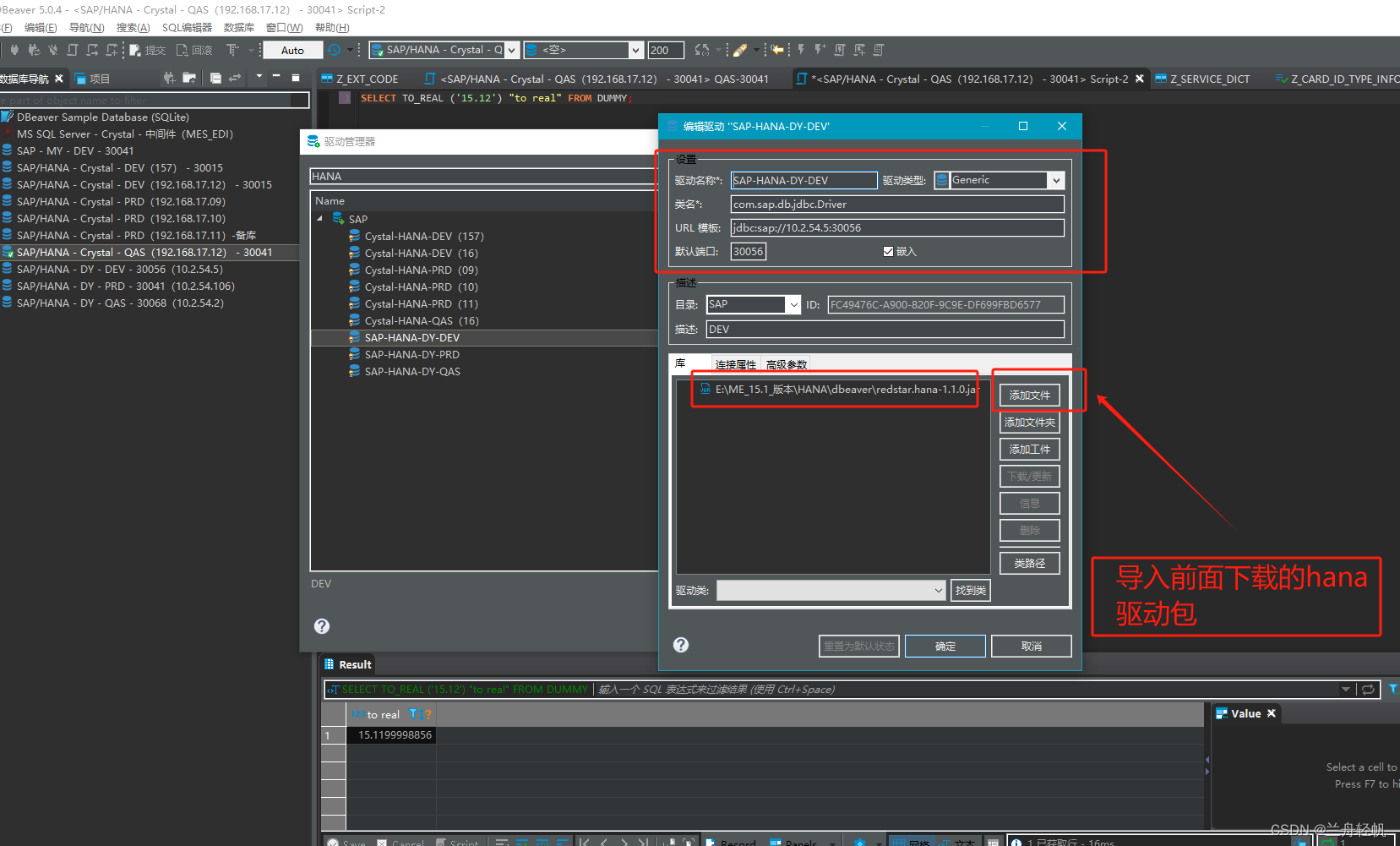Click the yellow back-arrow toolbar icon
Screen dimensions: 1400x846
coord(777,50)
